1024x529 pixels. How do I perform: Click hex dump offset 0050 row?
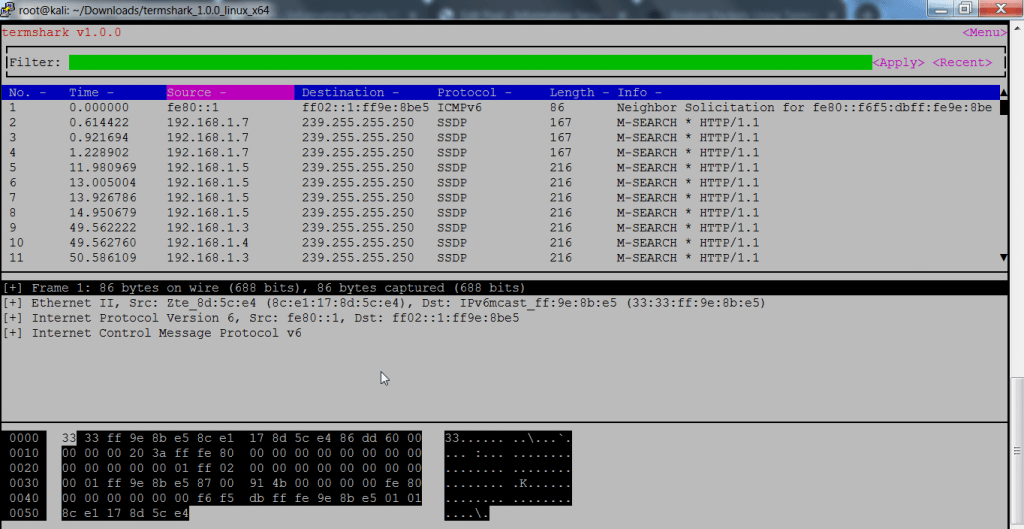[24, 513]
